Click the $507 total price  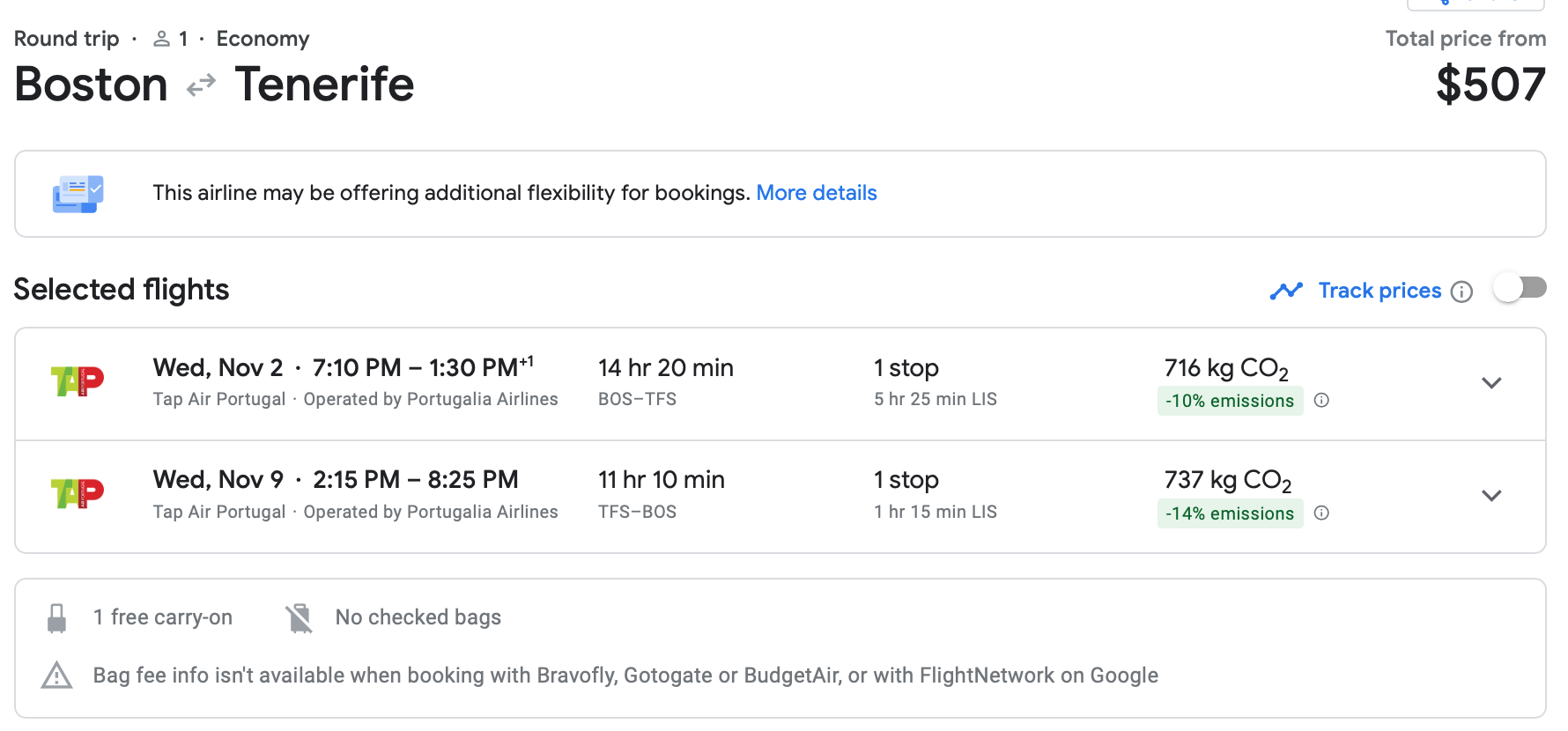1490,85
